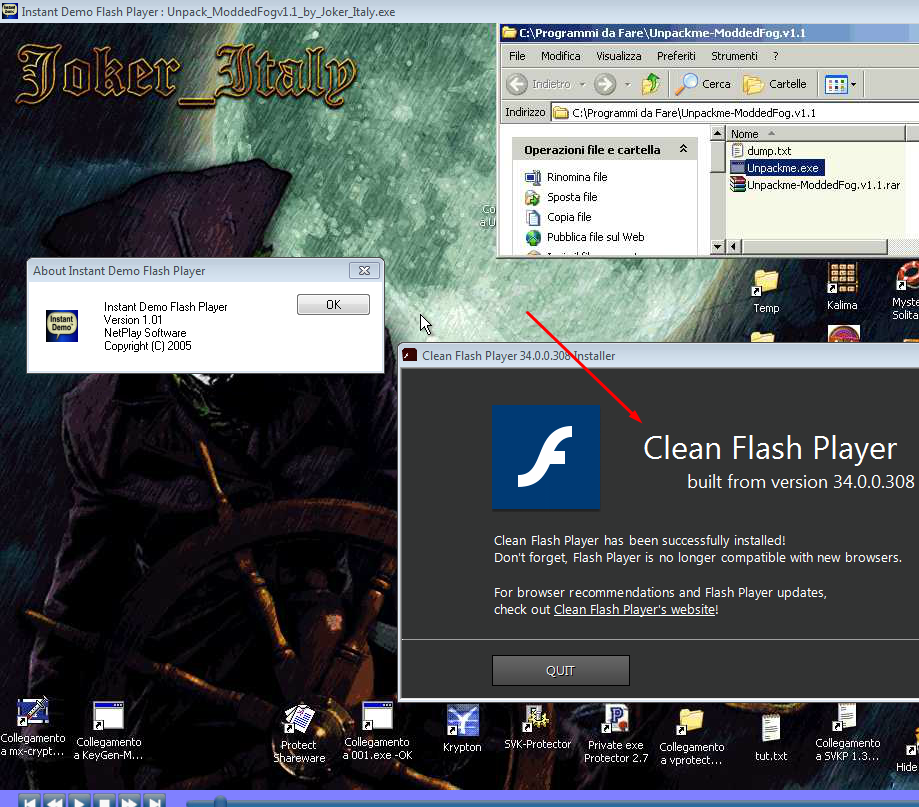
Task: Click the Indietro back button
Action: (x=538, y=84)
